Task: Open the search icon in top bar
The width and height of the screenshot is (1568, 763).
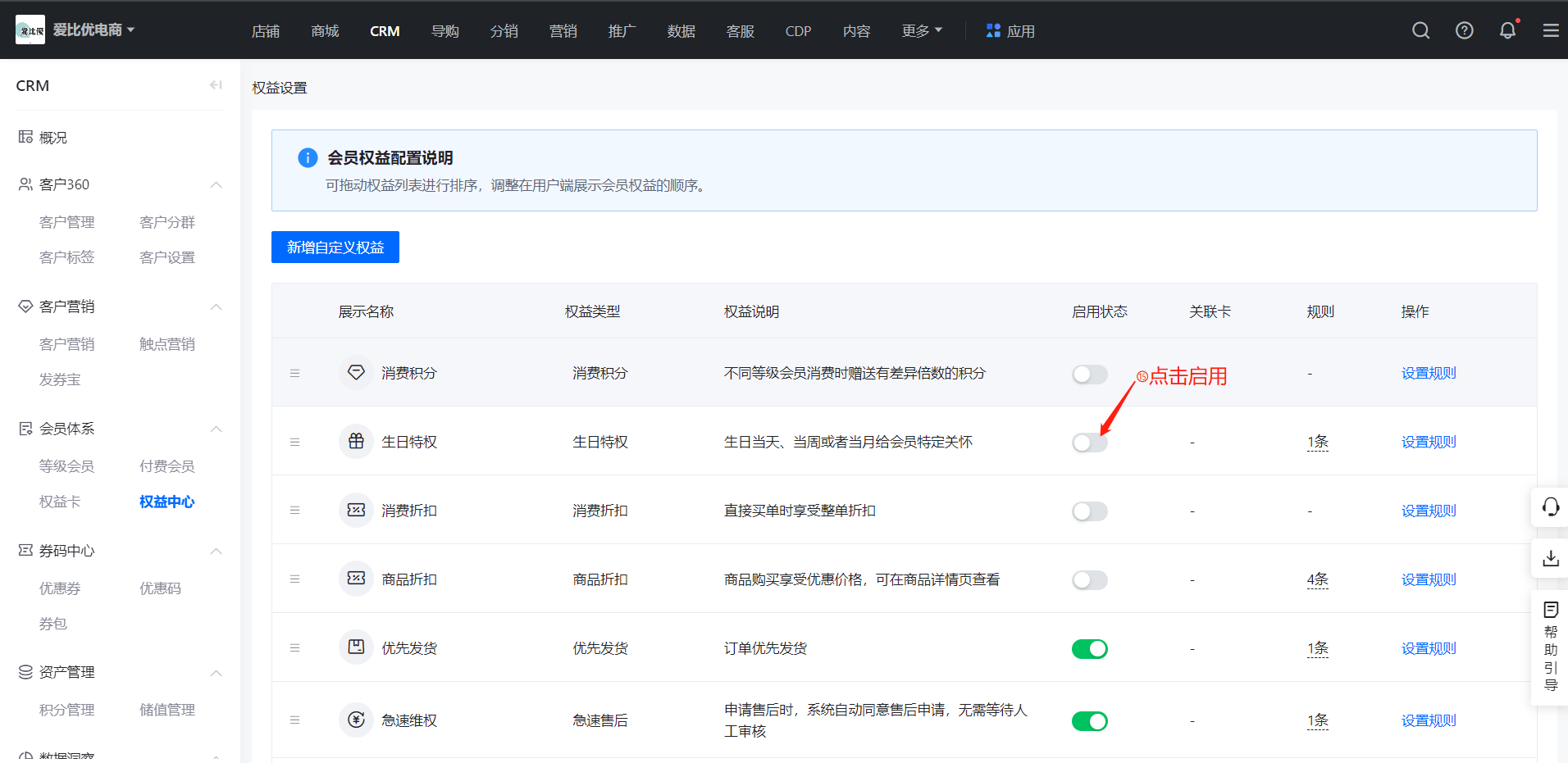Action: point(1421,30)
